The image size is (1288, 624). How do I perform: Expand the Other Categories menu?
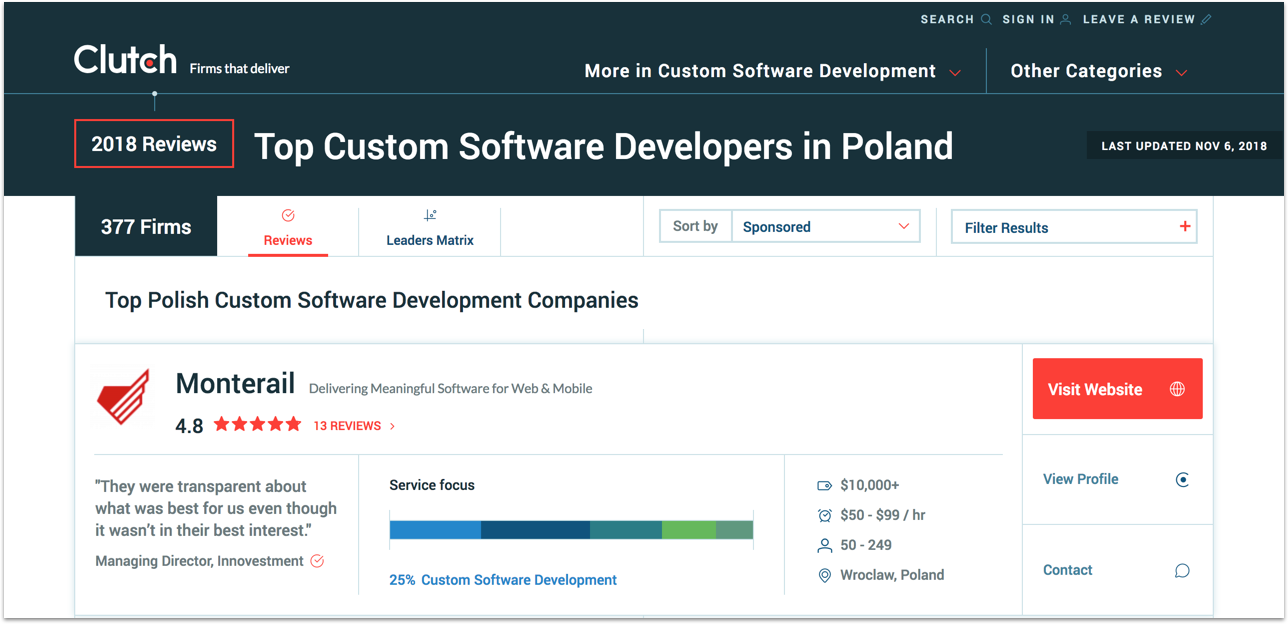coord(1099,71)
